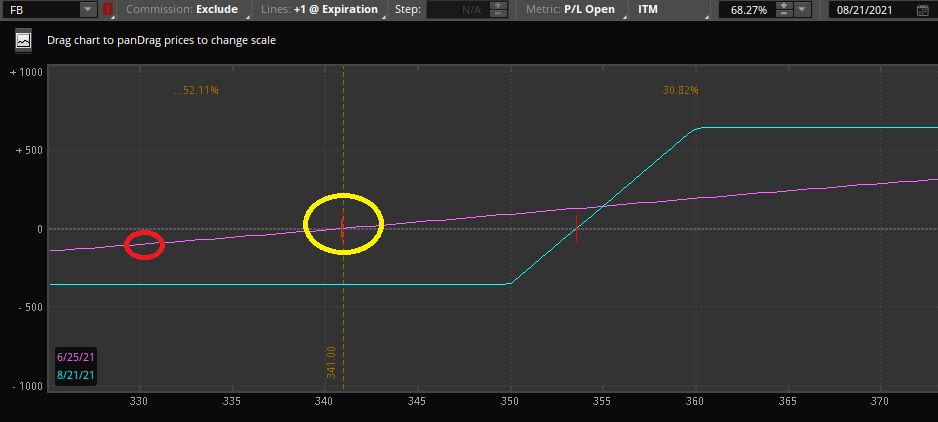Click the -1000 P/L axis label

pyautogui.click(x=28, y=386)
